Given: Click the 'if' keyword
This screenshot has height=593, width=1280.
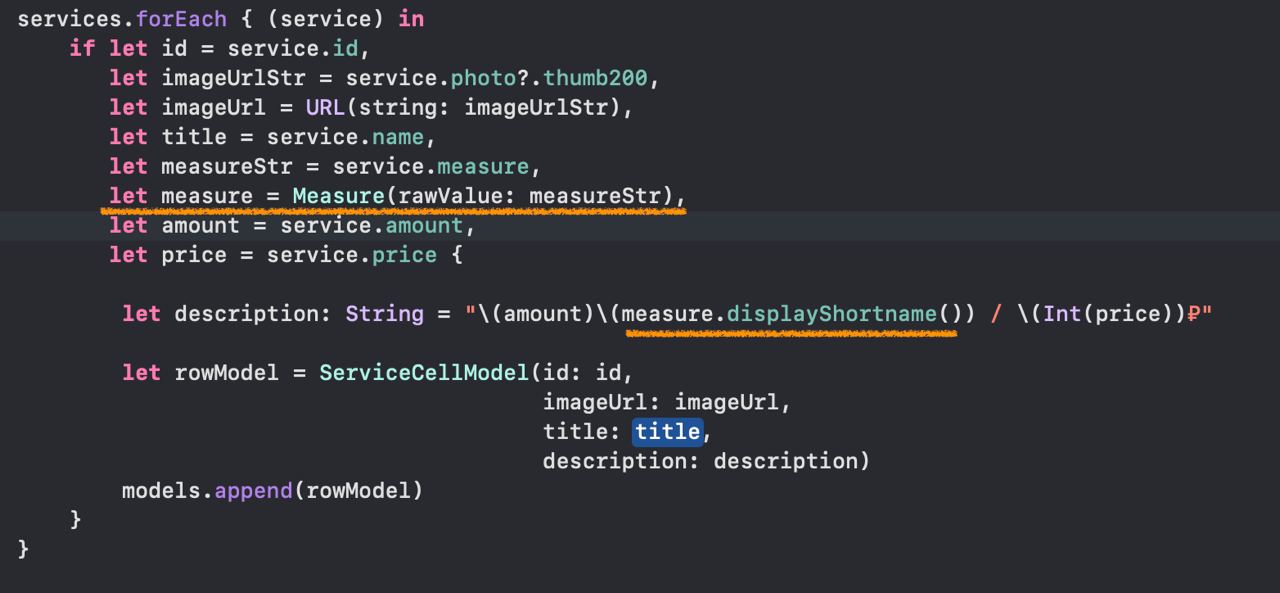Looking at the screenshot, I should click(82, 48).
